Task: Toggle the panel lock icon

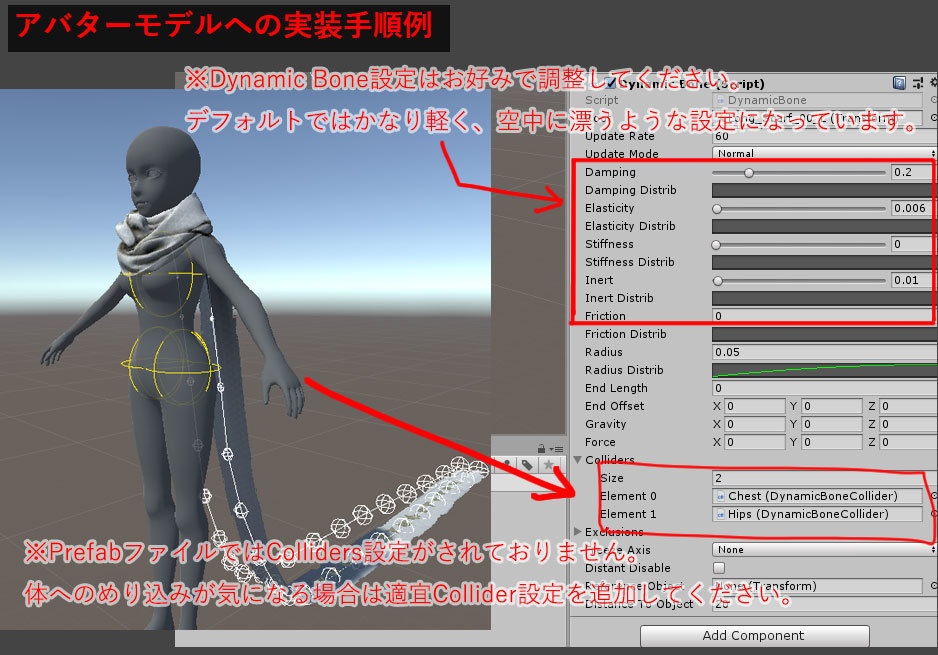Action: tap(541, 449)
